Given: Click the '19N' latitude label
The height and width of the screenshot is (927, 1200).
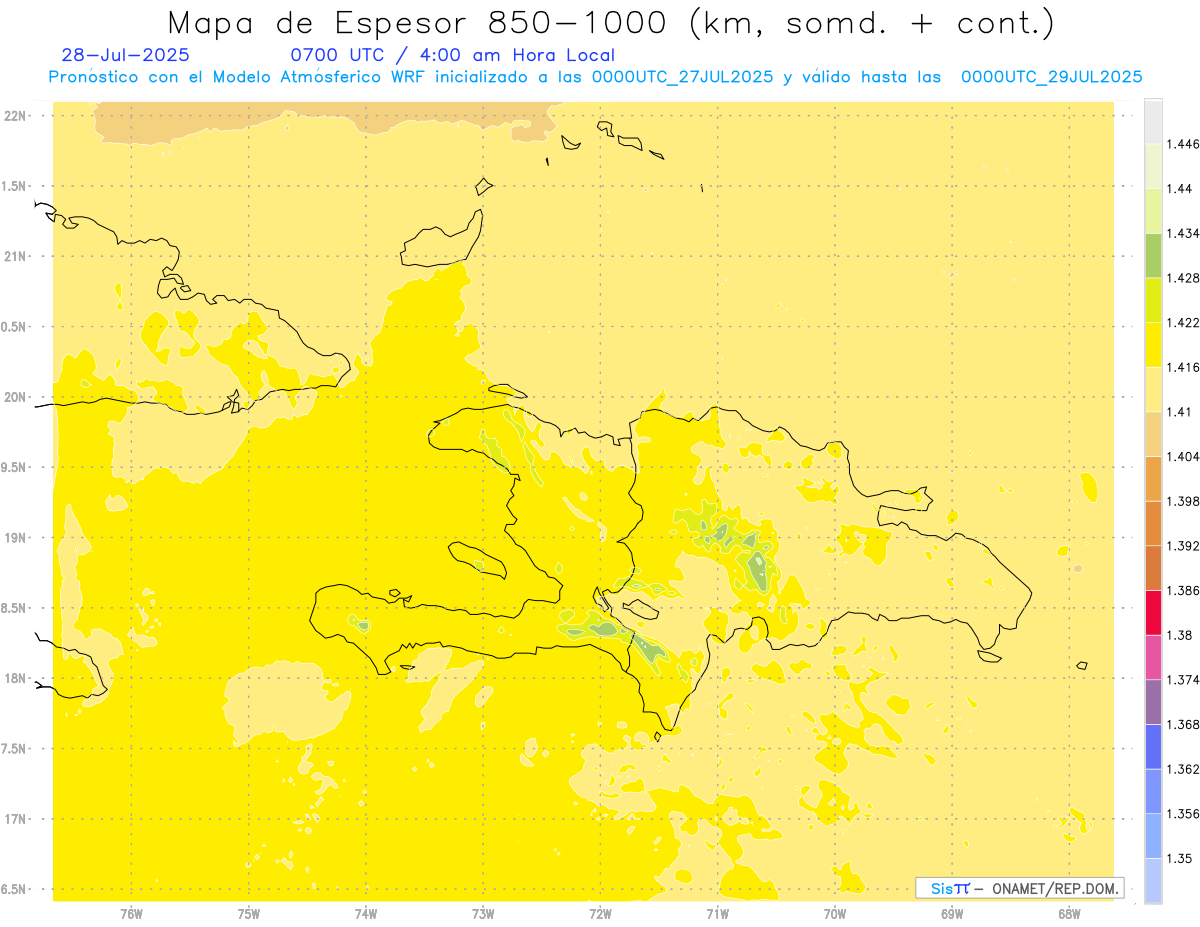Looking at the screenshot, I should tap(16, 537).
